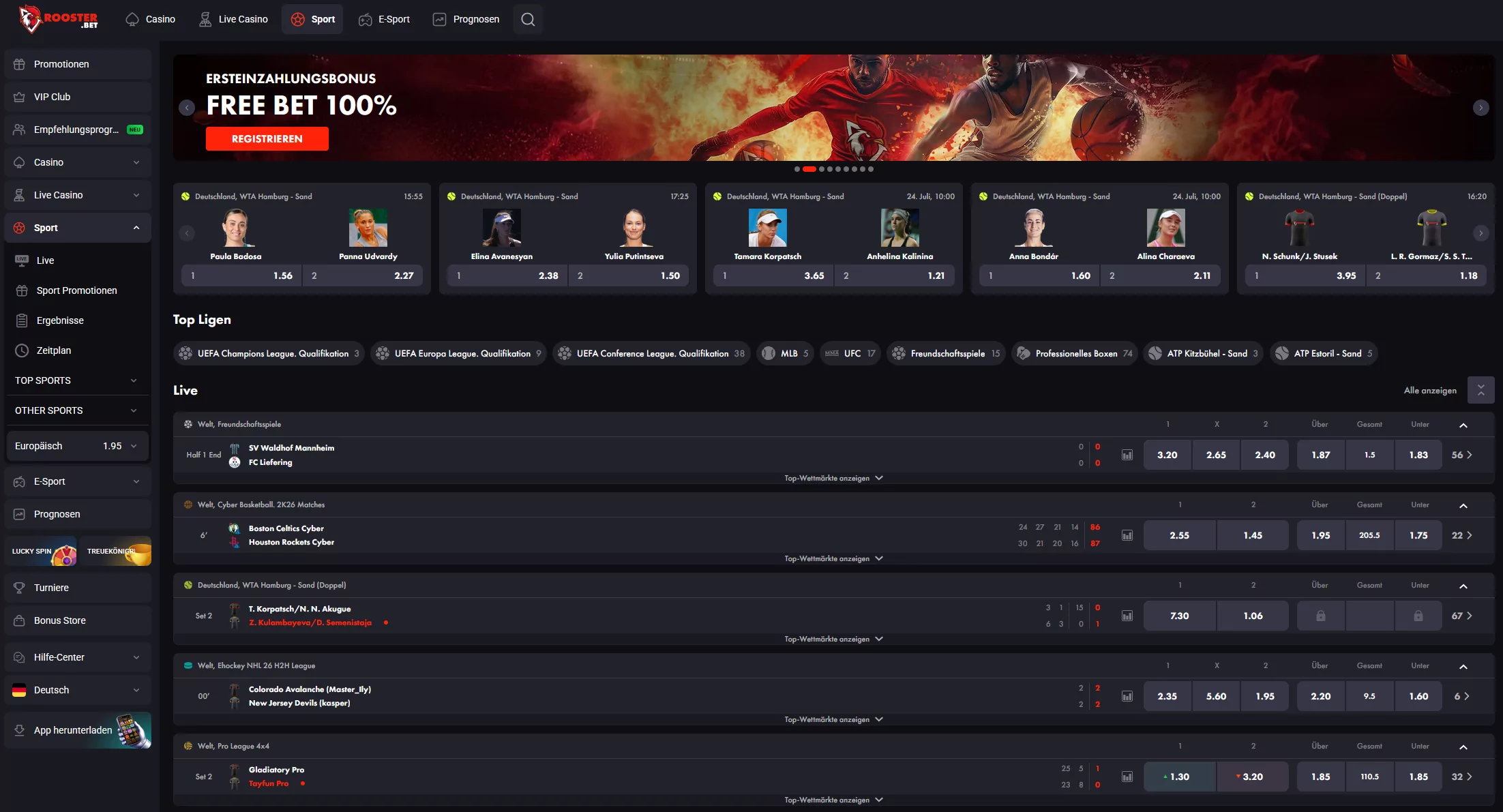1503x812 pixels.
Task: Open VIP Club in the sidebar
Action: pyautogui.click(x=78, y=97)
